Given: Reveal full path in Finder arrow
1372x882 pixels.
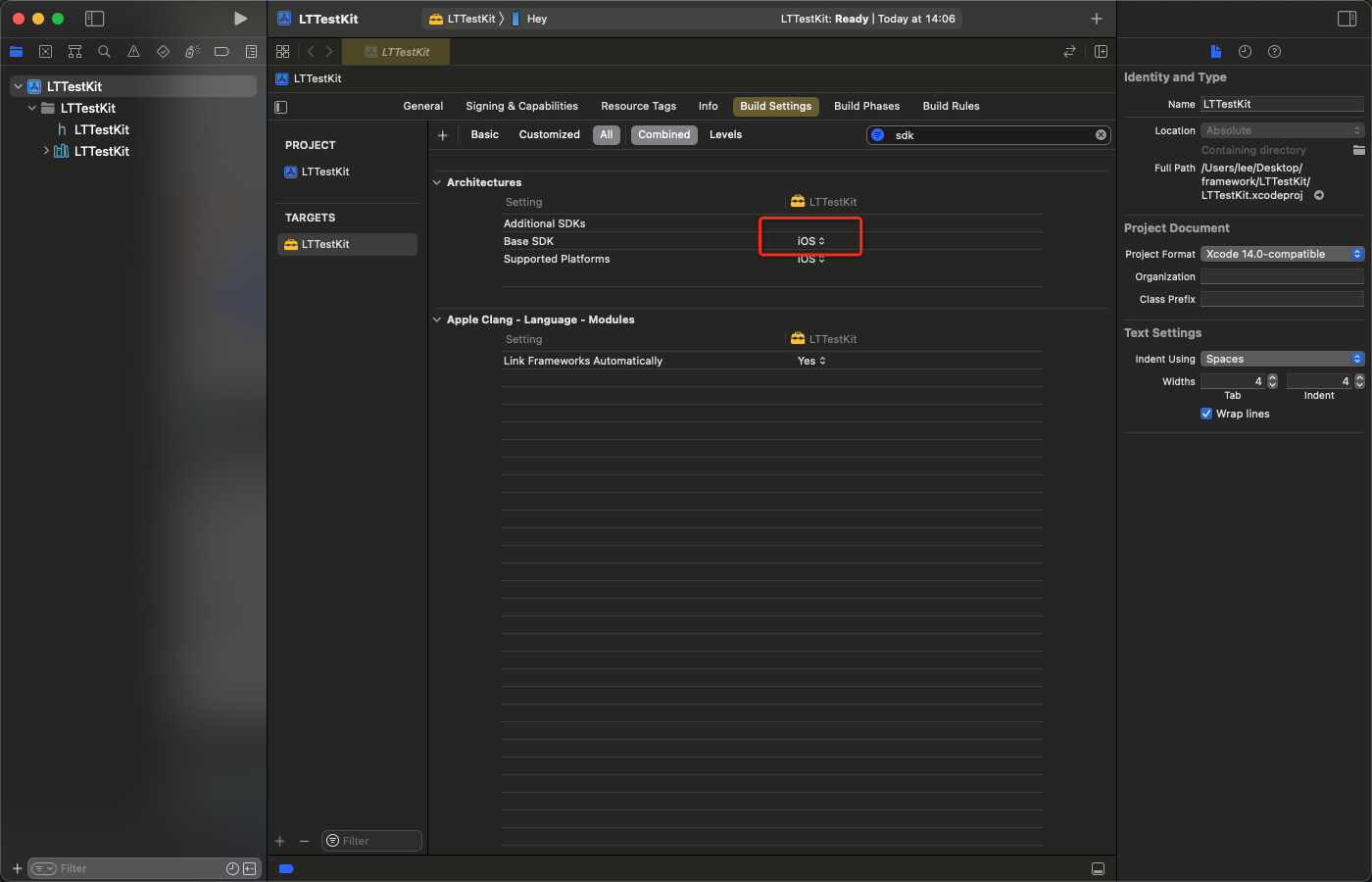Looking at the screenshot, I should click(1319, 195).
